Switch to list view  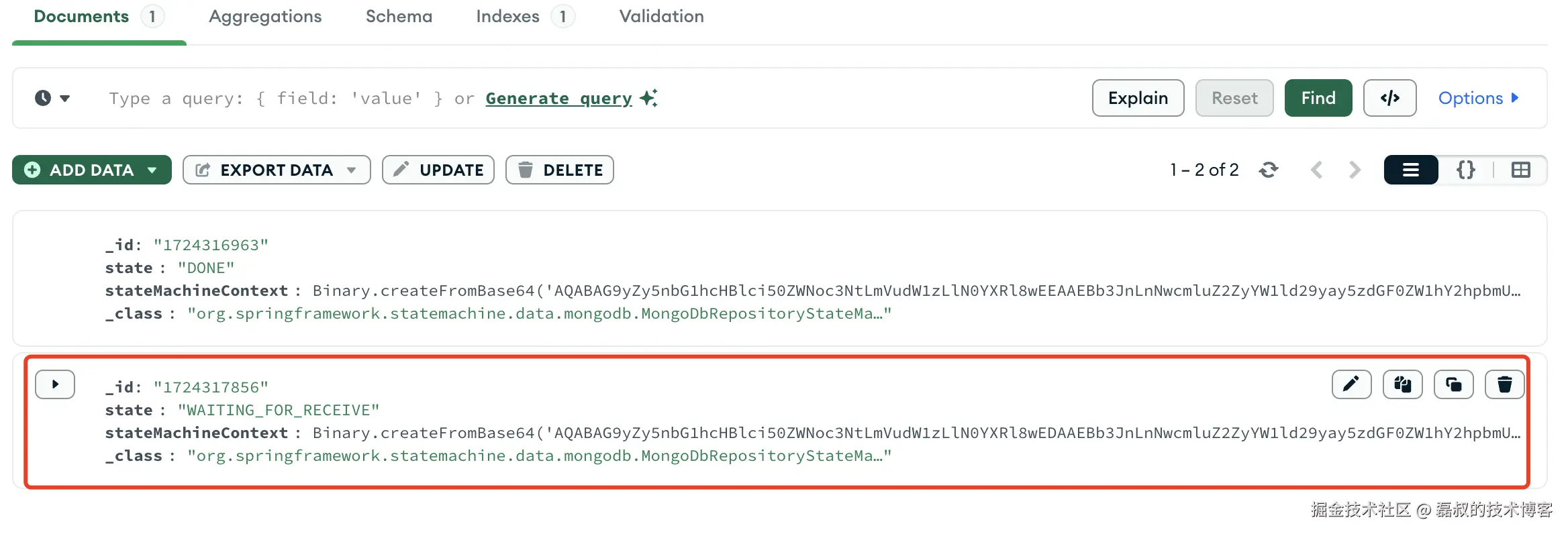tap(1411, 170)
